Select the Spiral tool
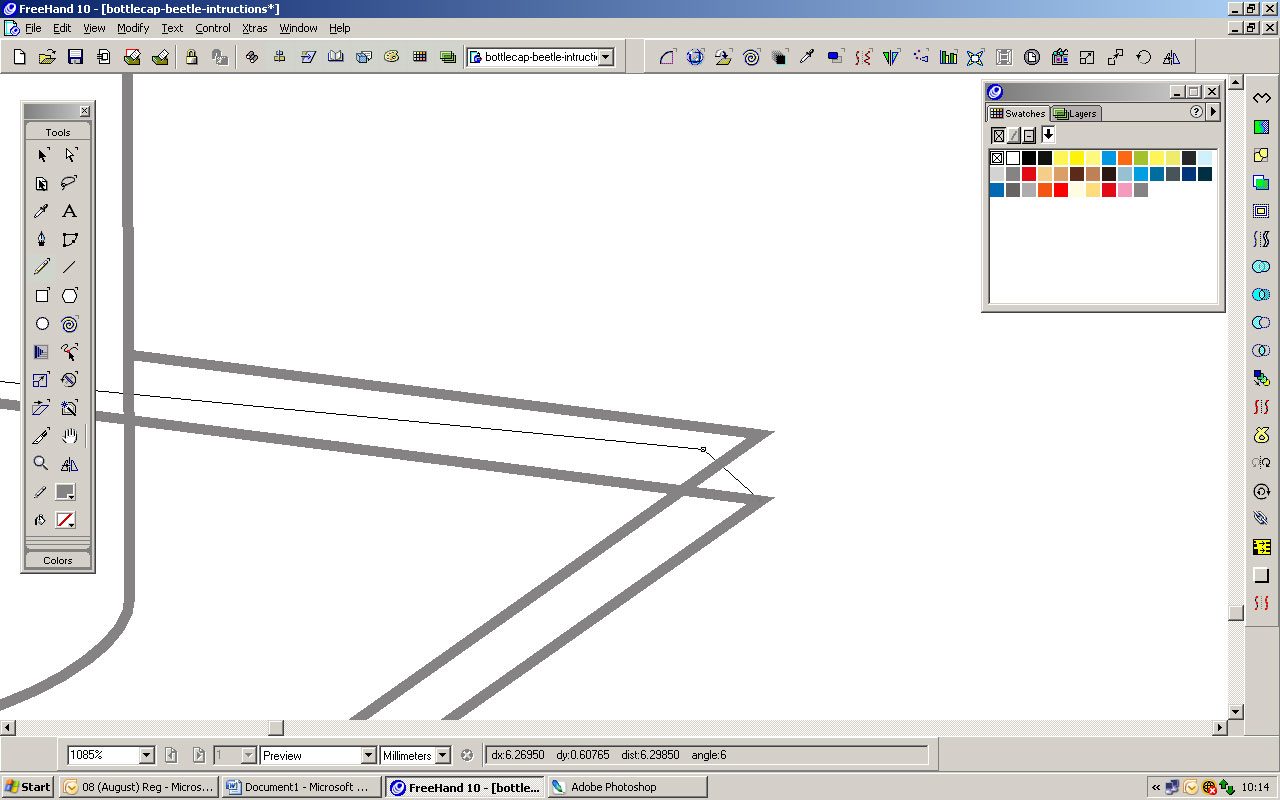The height and width of the screenshot is (800, 1280). pos(69,323)
